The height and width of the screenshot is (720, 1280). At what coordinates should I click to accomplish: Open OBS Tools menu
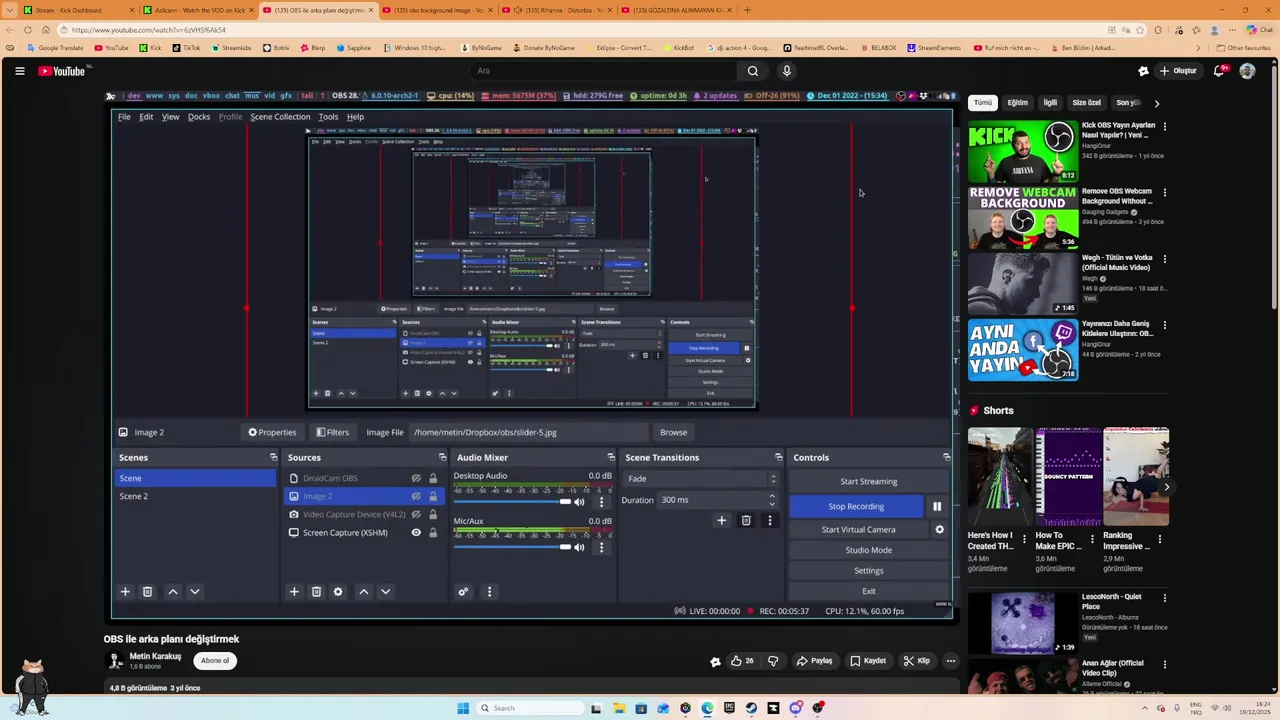328,117
